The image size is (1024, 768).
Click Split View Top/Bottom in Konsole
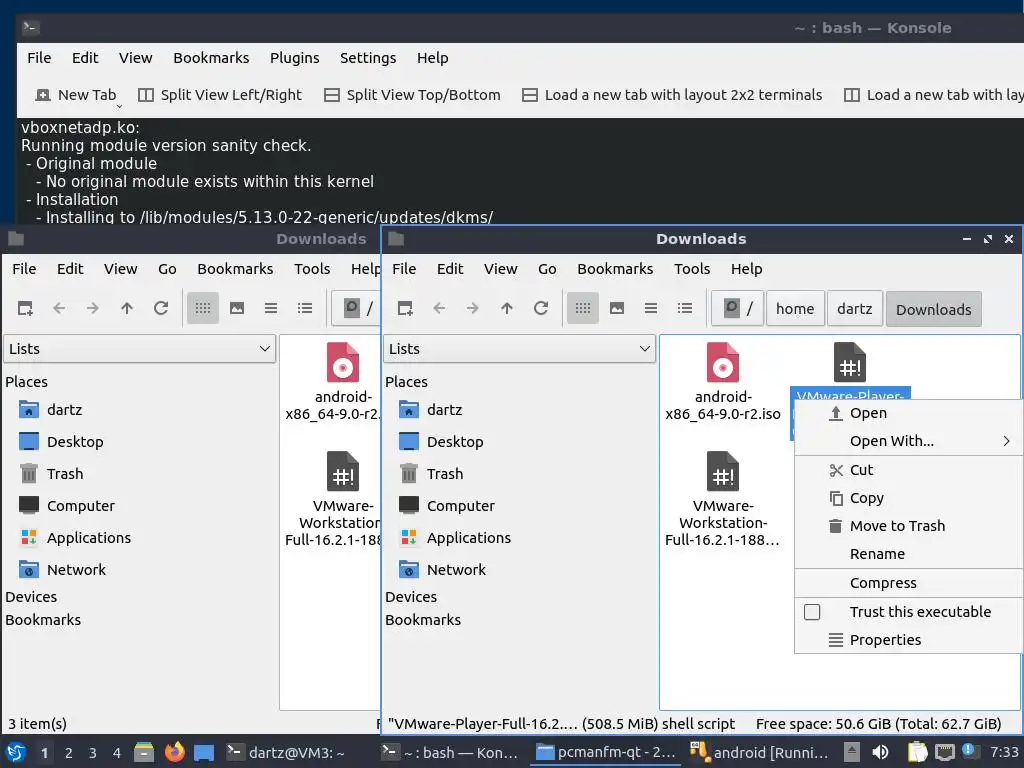(x=413, y=95)
